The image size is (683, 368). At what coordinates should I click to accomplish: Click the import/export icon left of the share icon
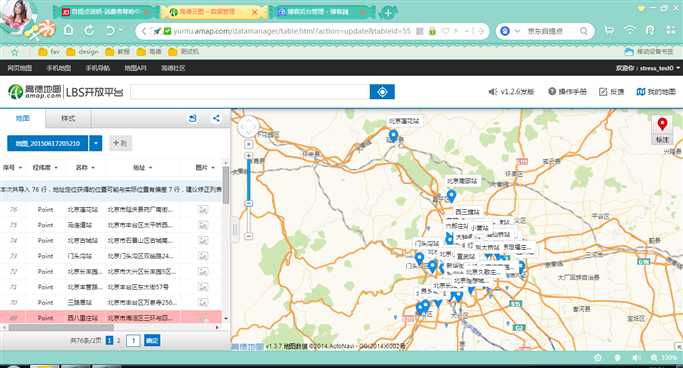pyautogui.click(x=193, y=118)
